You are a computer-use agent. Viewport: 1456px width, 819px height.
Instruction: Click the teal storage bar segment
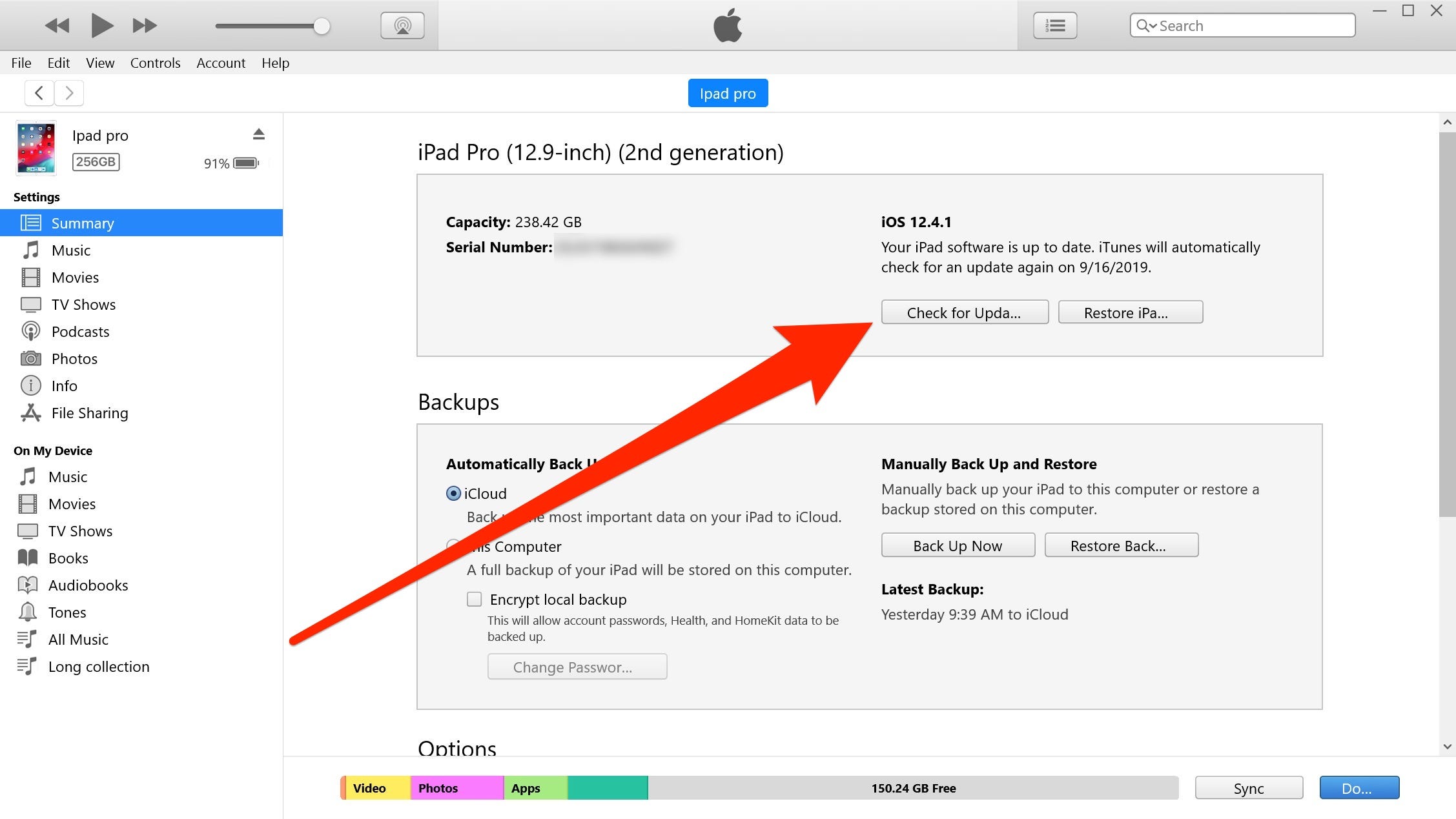click(x=608, y=788)
